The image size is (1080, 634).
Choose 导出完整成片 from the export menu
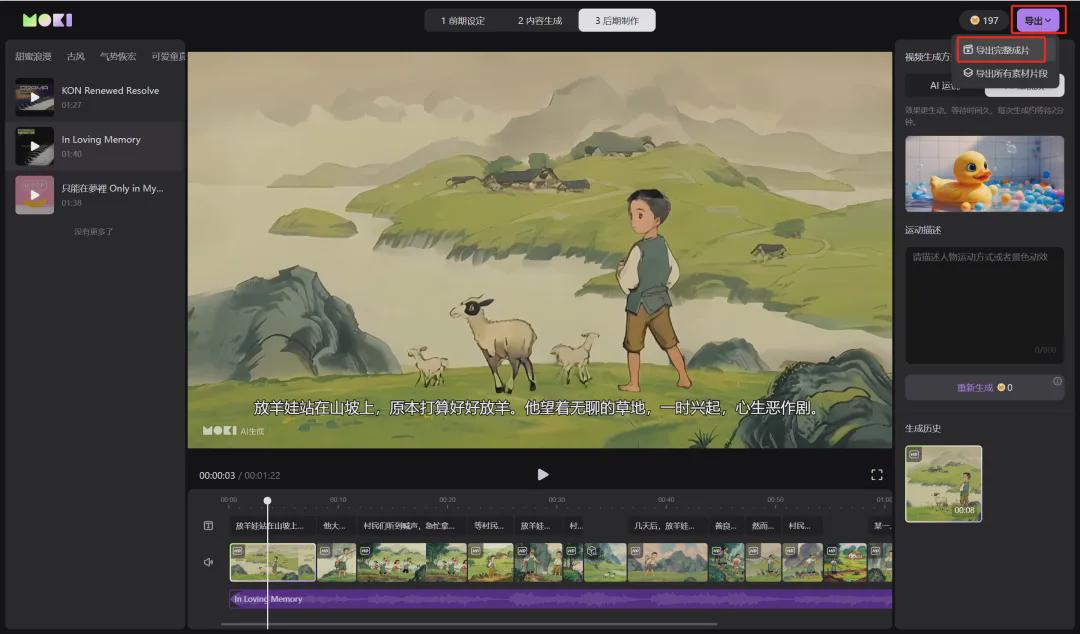pyautogui.click(x=1000, y=47)
